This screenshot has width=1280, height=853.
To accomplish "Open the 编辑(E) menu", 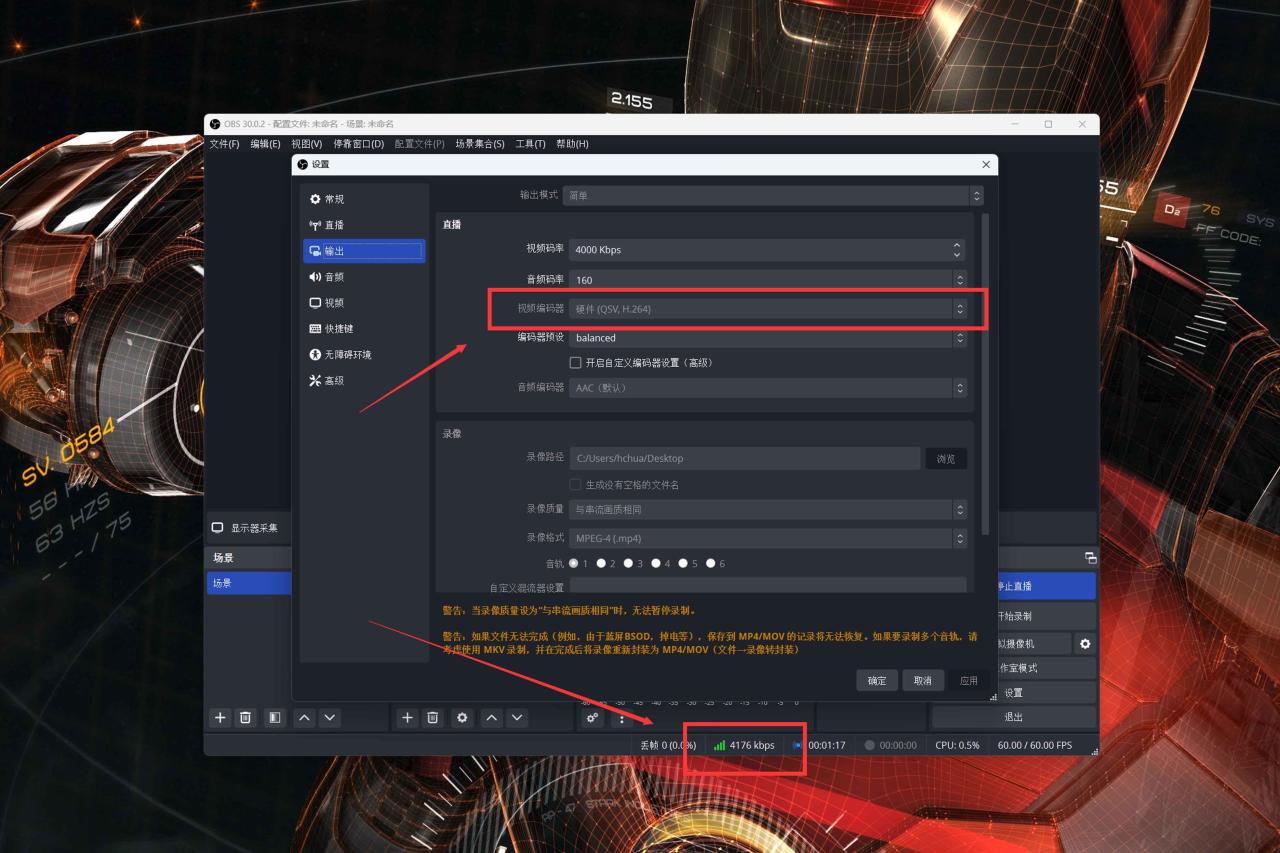I will click(x=265, y=144).
